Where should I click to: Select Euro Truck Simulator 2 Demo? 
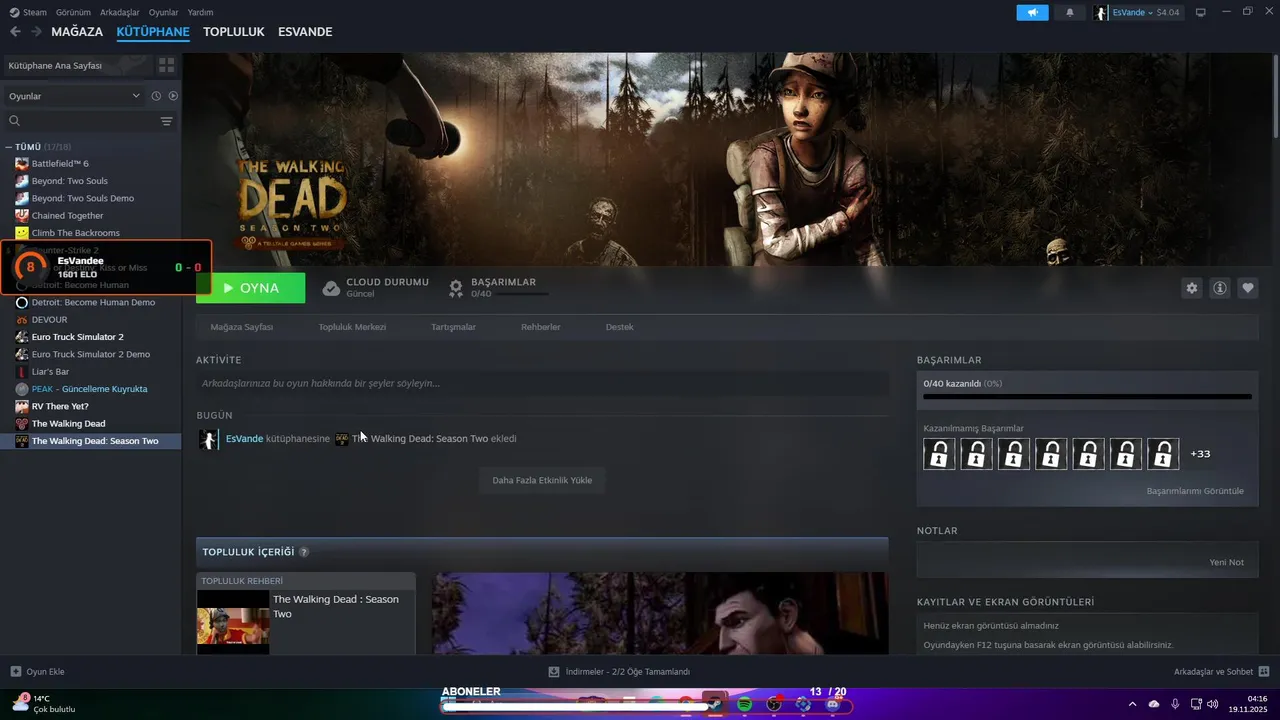[x=90, y=354]
